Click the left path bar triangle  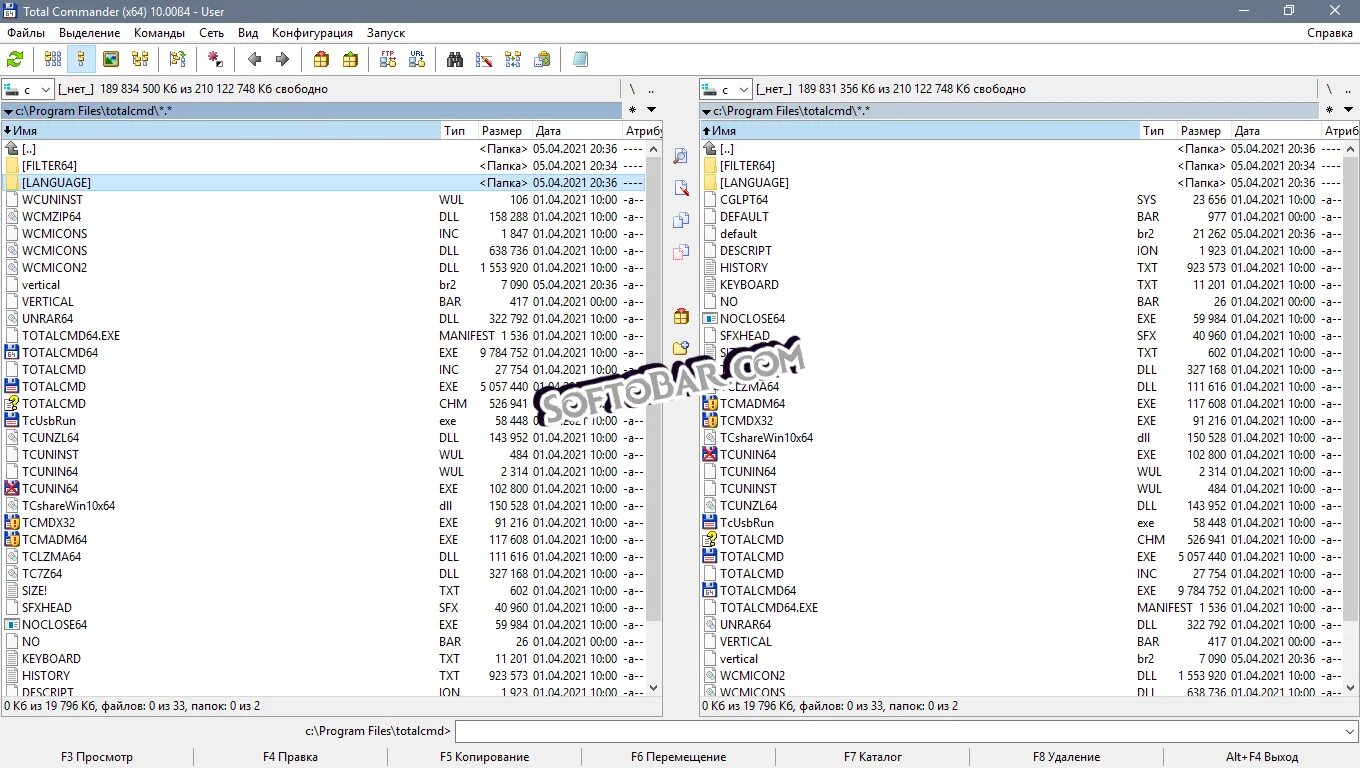(x=8, y=111)
